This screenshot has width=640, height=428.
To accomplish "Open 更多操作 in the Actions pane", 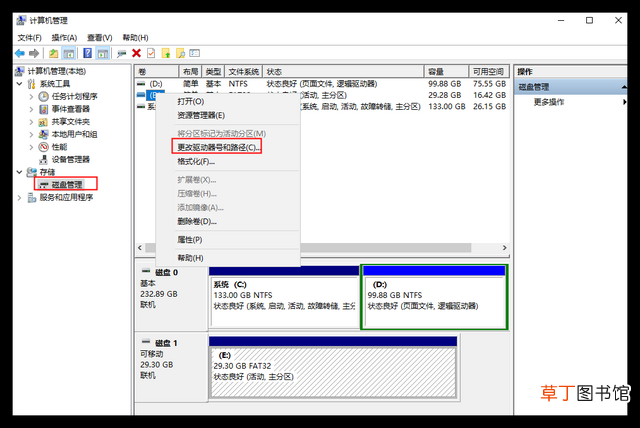I will pyautogui.click(x=549, y=102).
